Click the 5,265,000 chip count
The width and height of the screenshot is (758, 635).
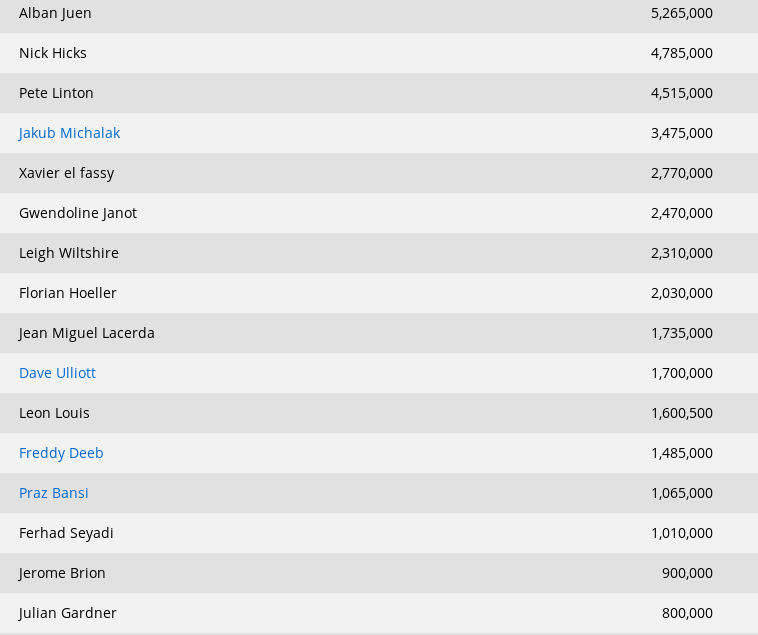[x=681, y=13]
